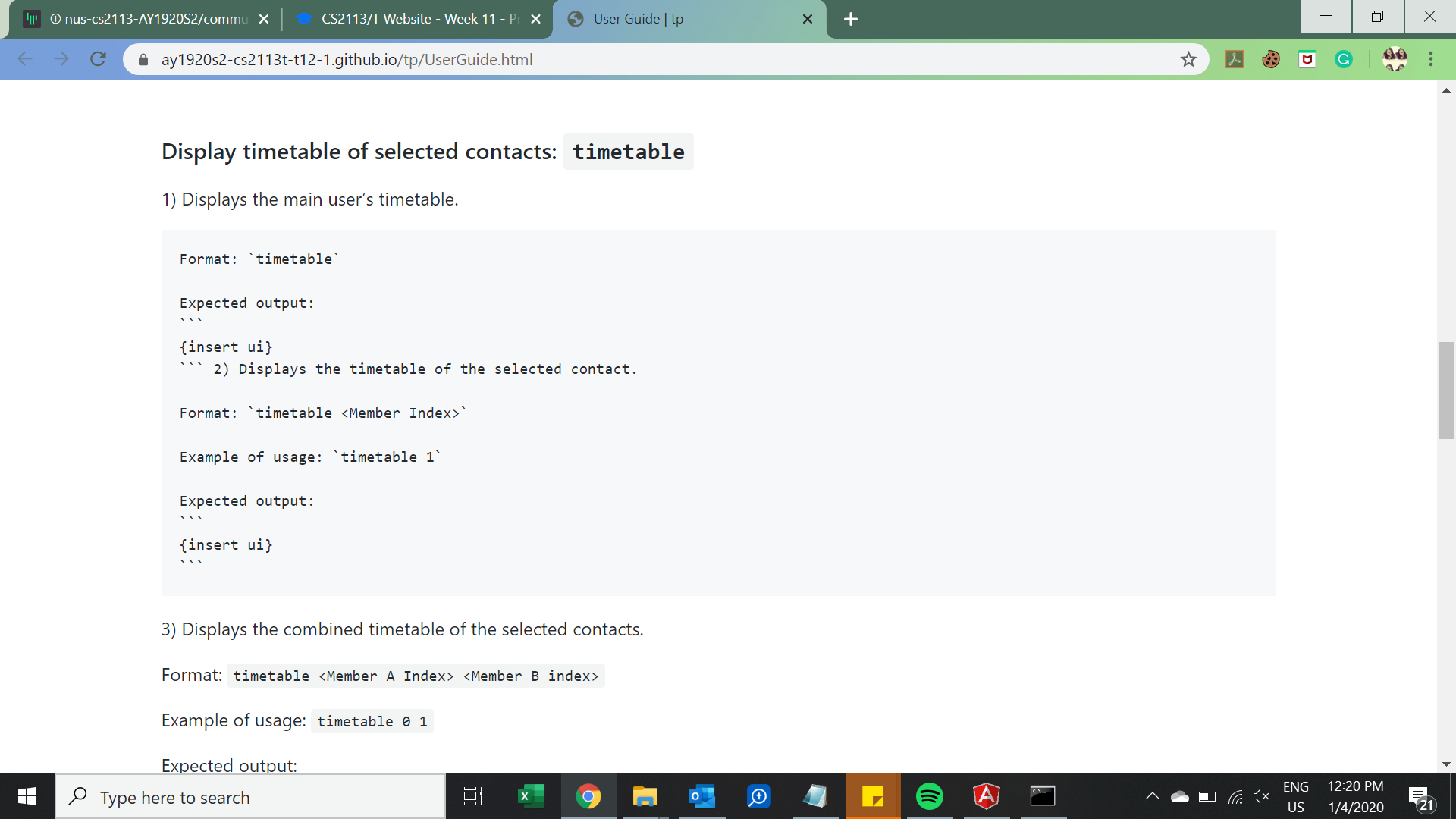Open Spotify from the taskbar
1456x819 pixels.
click(930, 796)
